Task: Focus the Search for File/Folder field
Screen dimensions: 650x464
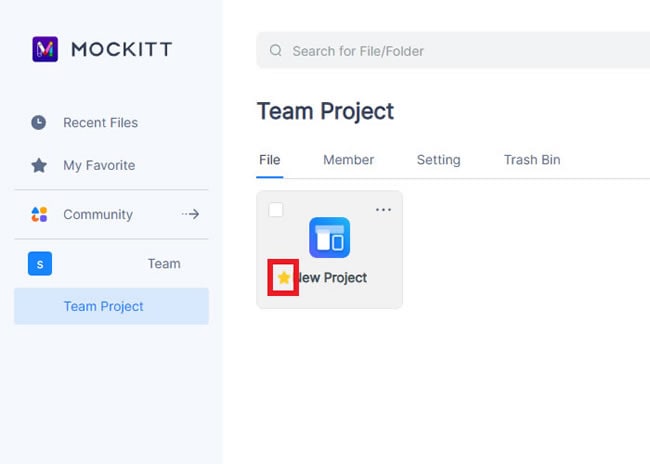Action: click(x=453, y=51)
